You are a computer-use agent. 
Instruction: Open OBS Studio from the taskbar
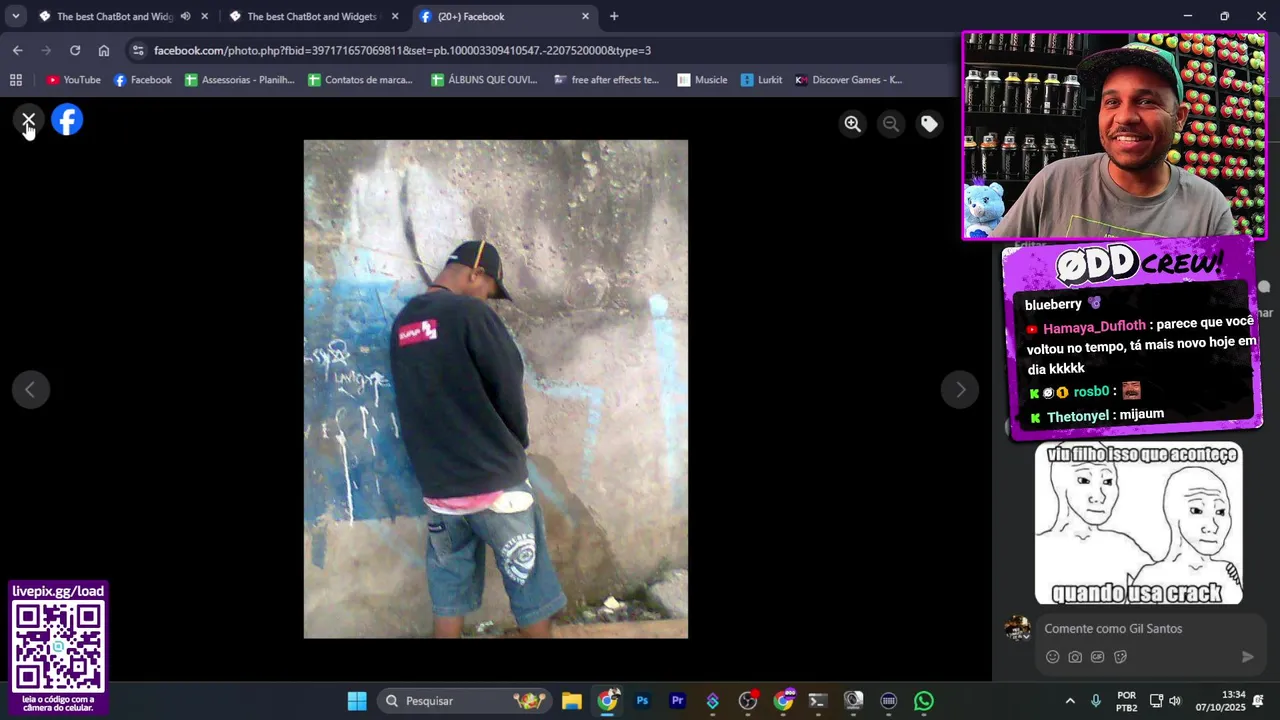pos(748,701)
